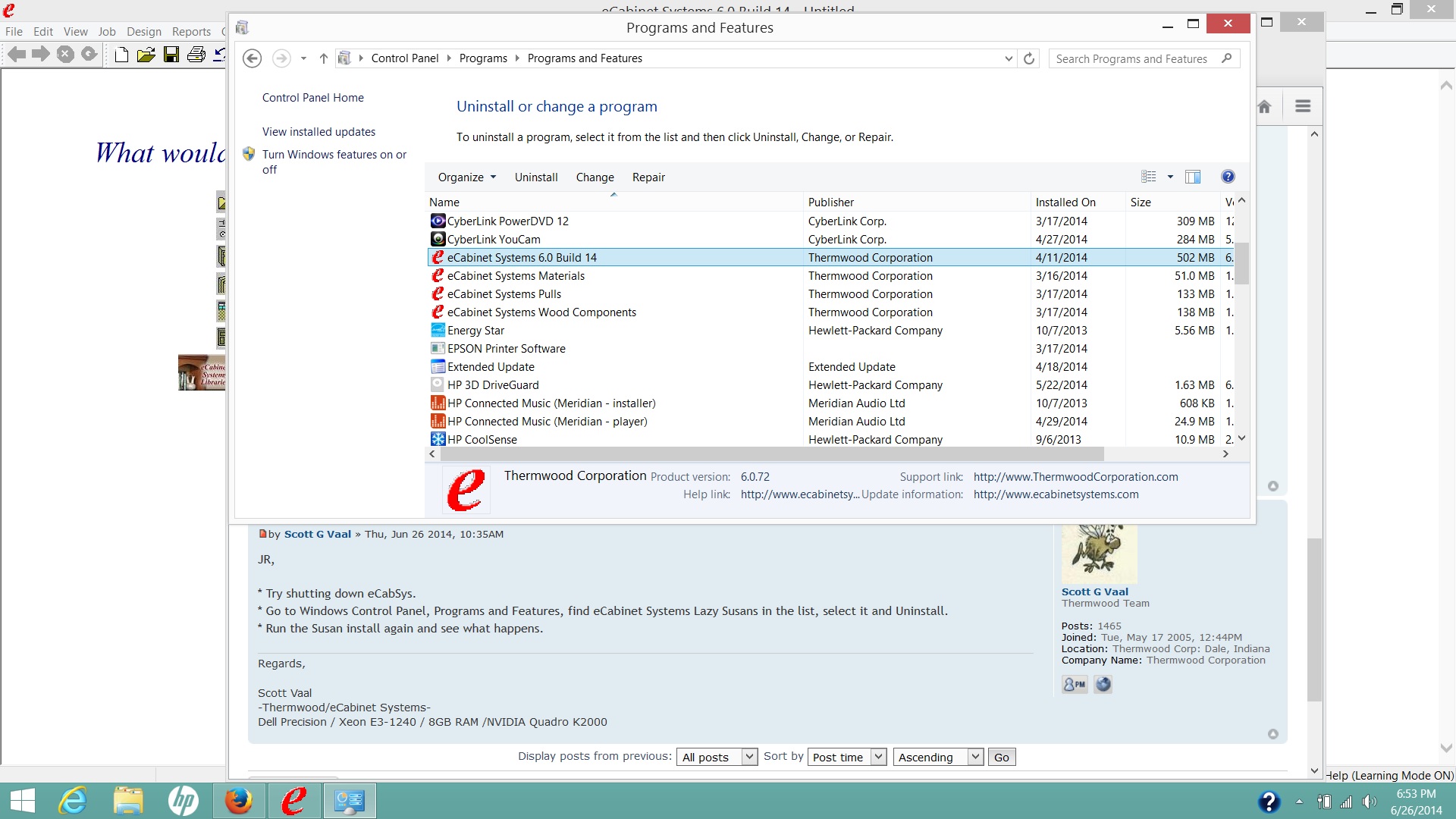Click the home icon in browser toolbar
The height and width of the screenshot is (819, 1456).
(x=1264, y=106)
